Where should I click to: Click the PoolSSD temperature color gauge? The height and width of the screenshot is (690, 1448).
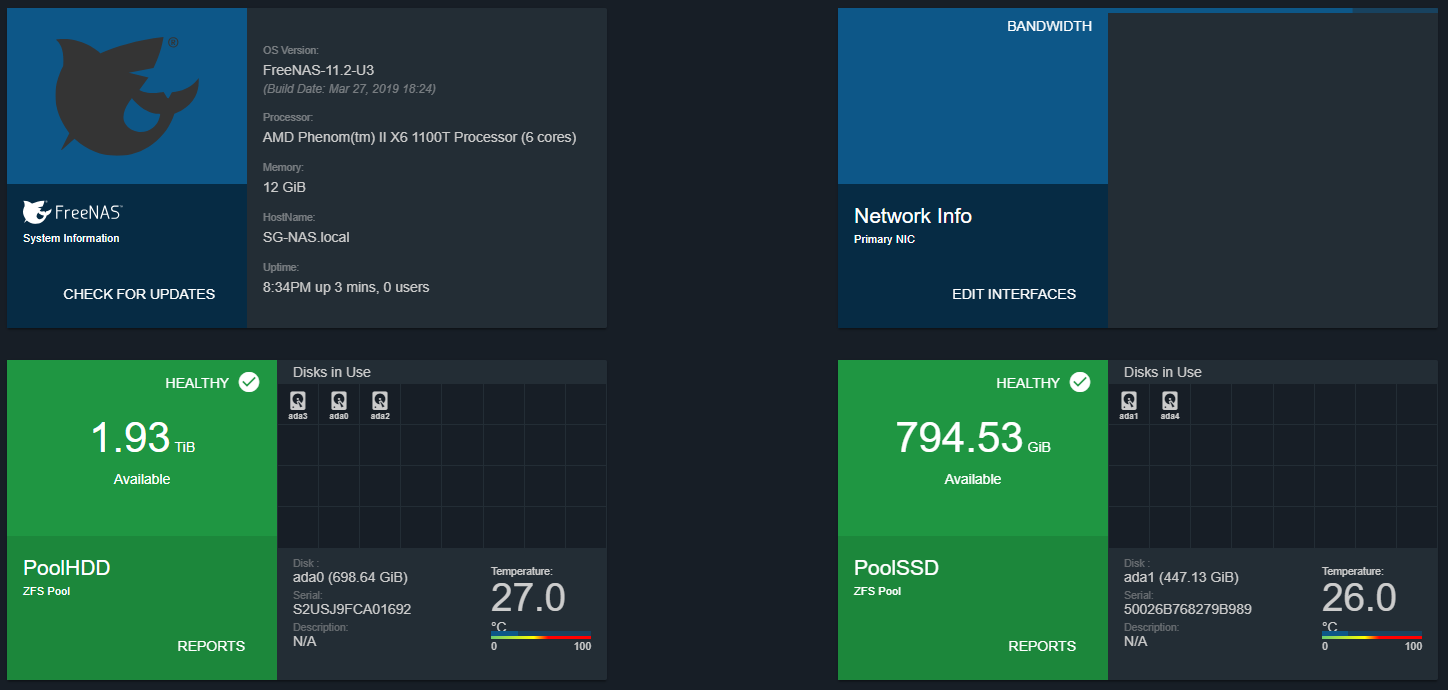[x=1372, y=636]
